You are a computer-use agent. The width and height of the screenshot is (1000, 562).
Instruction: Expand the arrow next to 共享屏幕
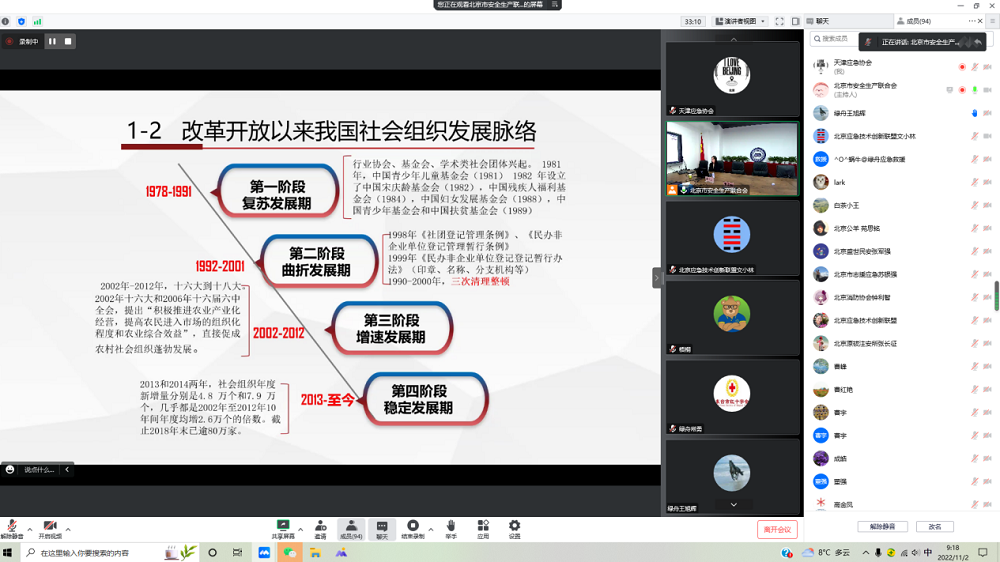[x=300, y=530]
